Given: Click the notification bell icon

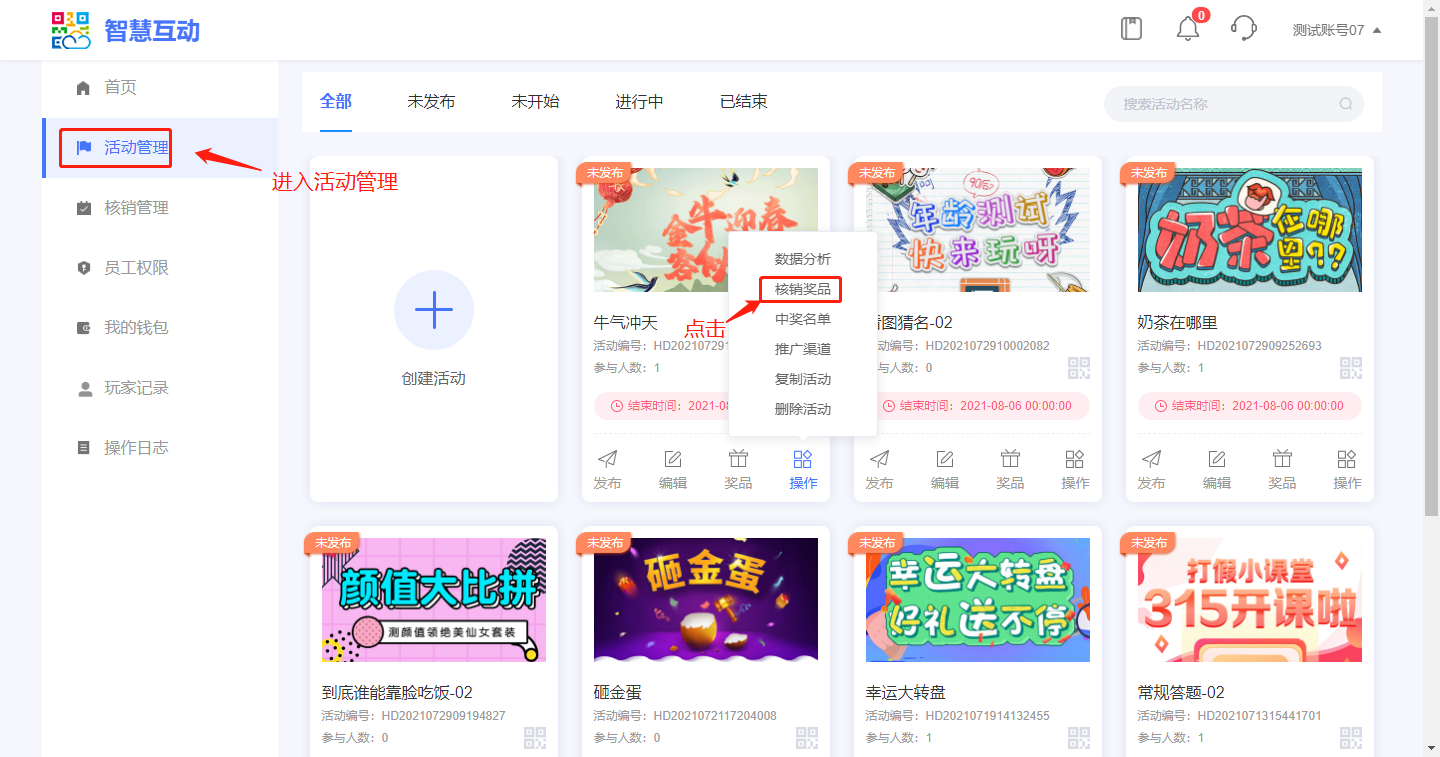Looking at the screenshot, I should [x=1187, y=29].
